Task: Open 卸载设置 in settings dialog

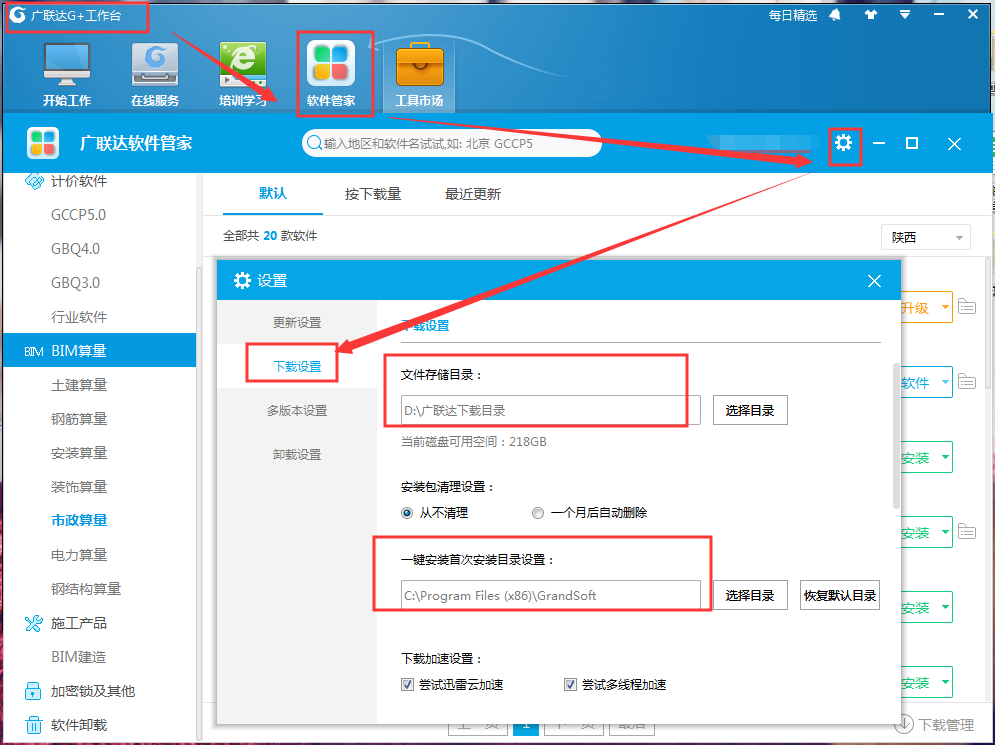Action: 297,454
